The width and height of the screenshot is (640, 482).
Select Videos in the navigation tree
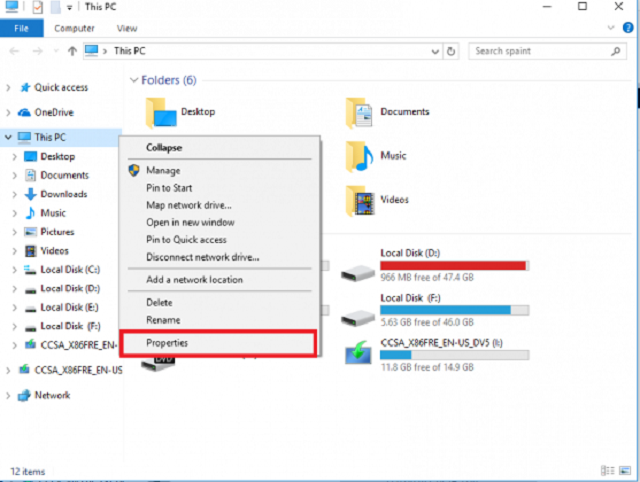[x=54, y=251]
